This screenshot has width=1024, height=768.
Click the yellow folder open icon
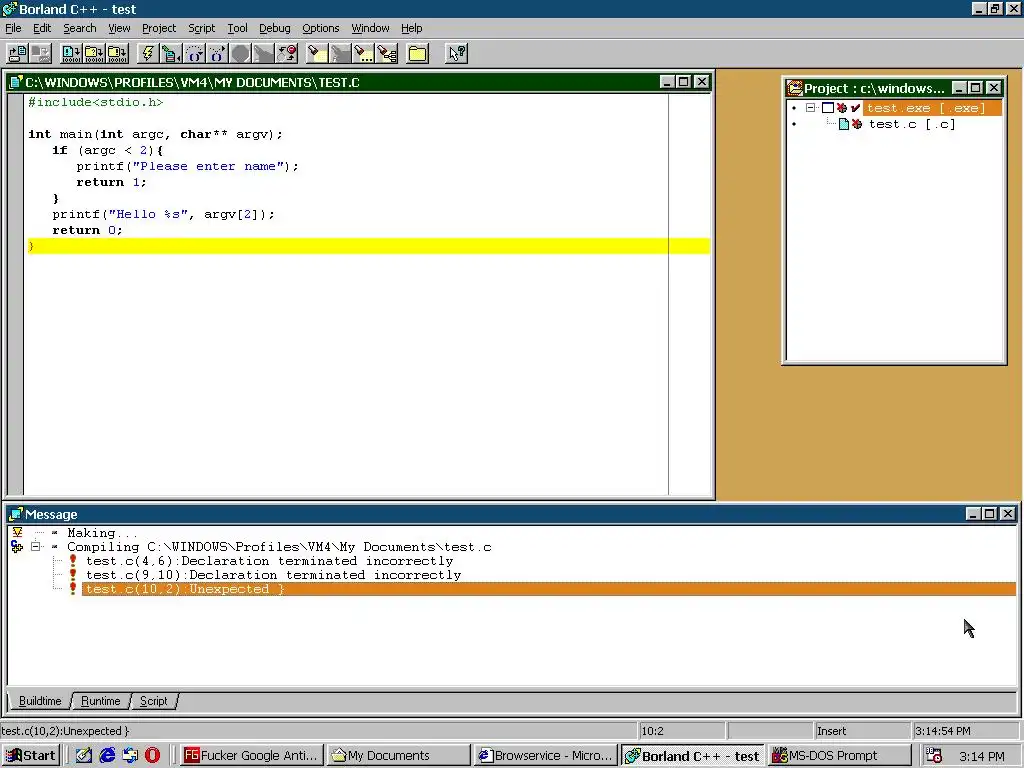(417, 54)
